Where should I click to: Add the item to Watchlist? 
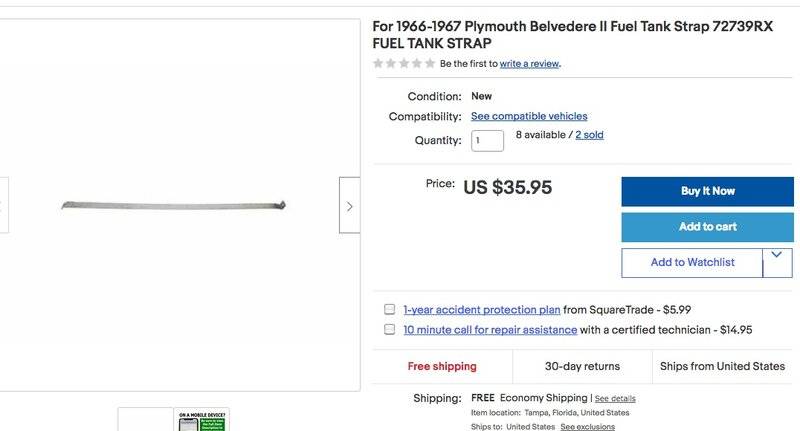point(692,263)
